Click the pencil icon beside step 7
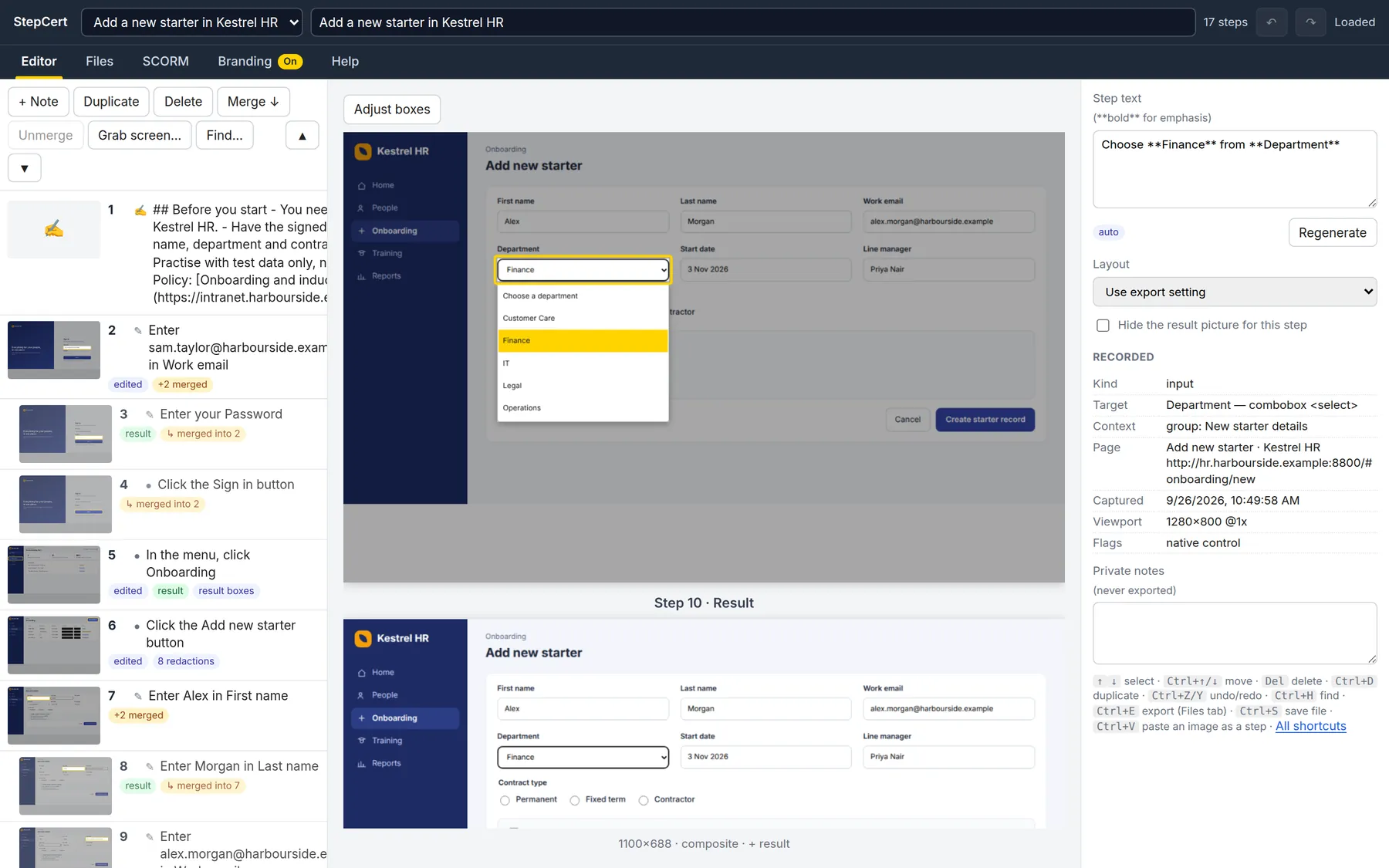Image resolution: width=1389 pixels, height=868 pixels. click(x=138, y=696)
